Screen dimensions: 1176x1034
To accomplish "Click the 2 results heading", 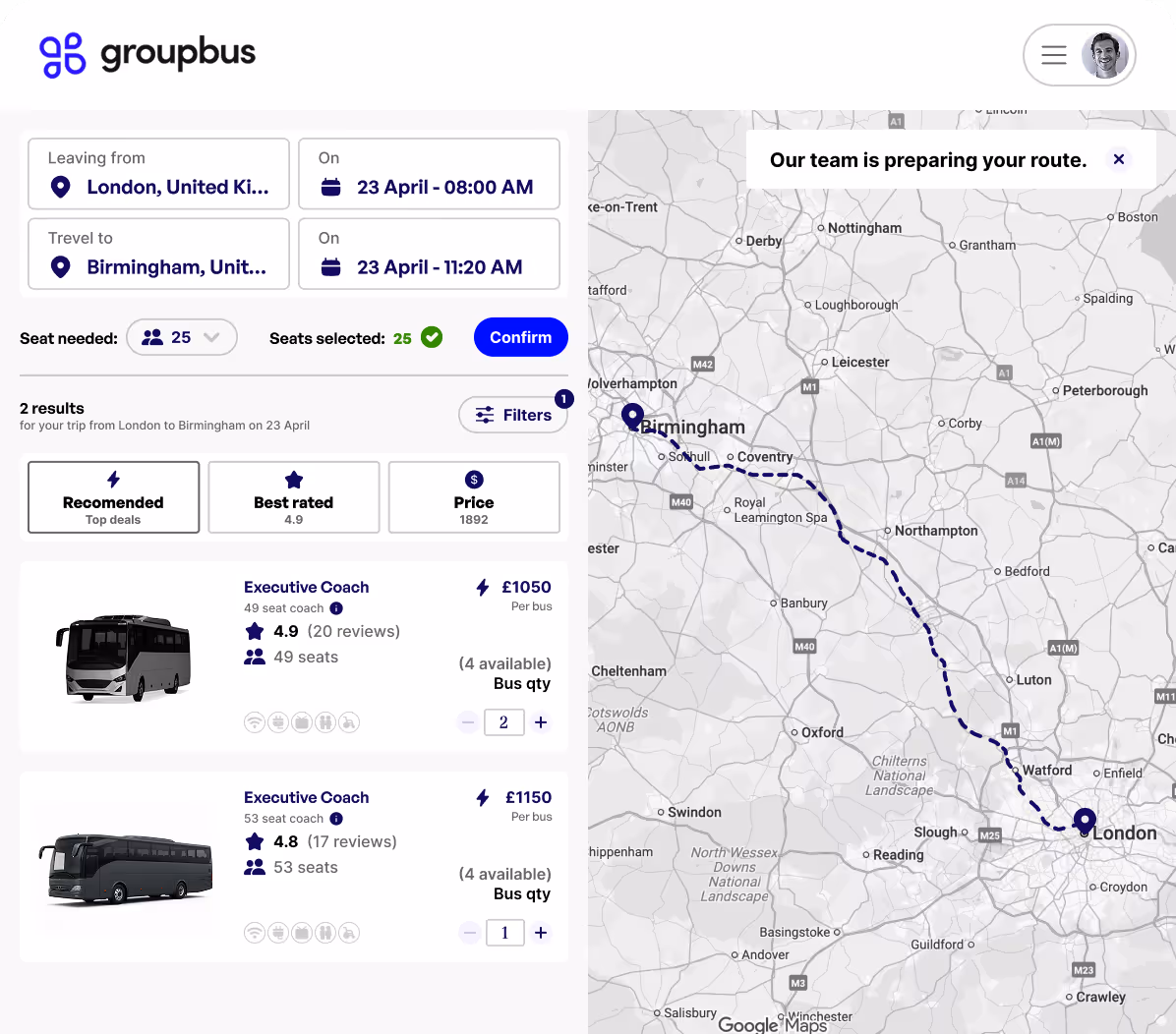I will [x=52, y=409].
